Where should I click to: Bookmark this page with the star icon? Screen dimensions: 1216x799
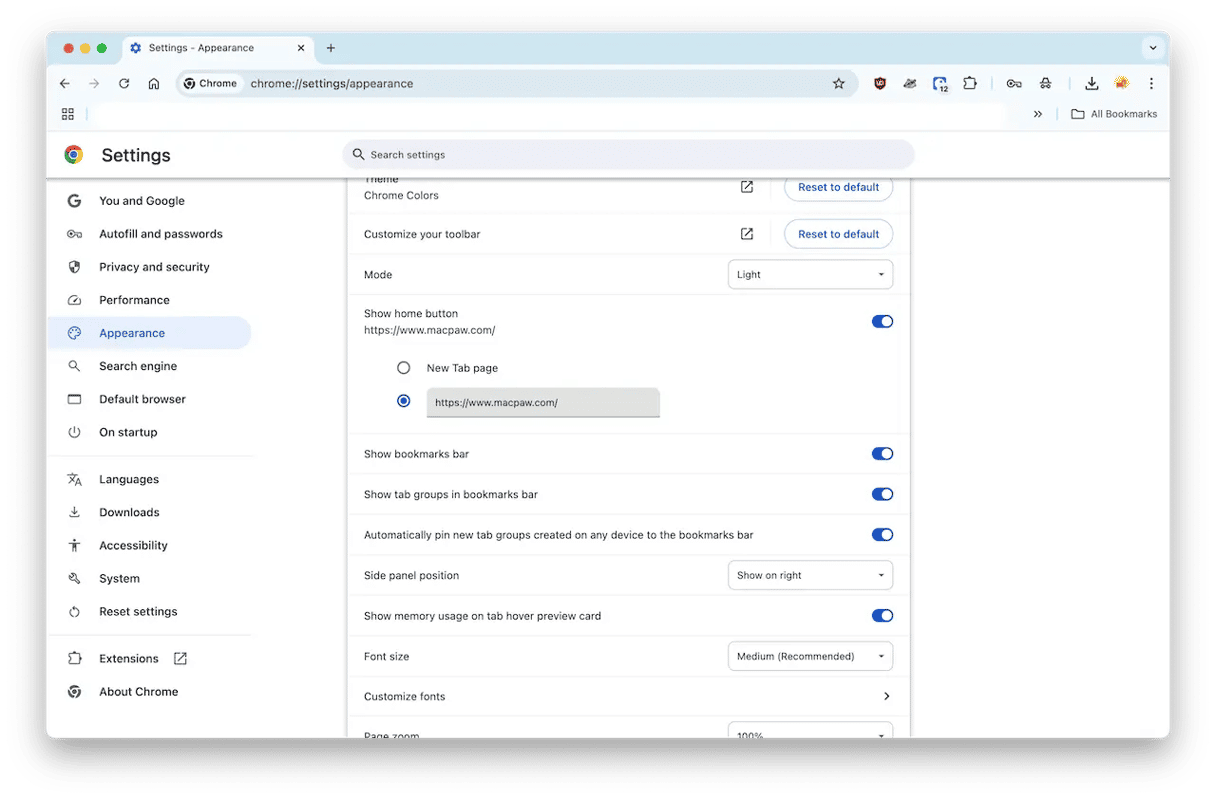pos(838,84)
